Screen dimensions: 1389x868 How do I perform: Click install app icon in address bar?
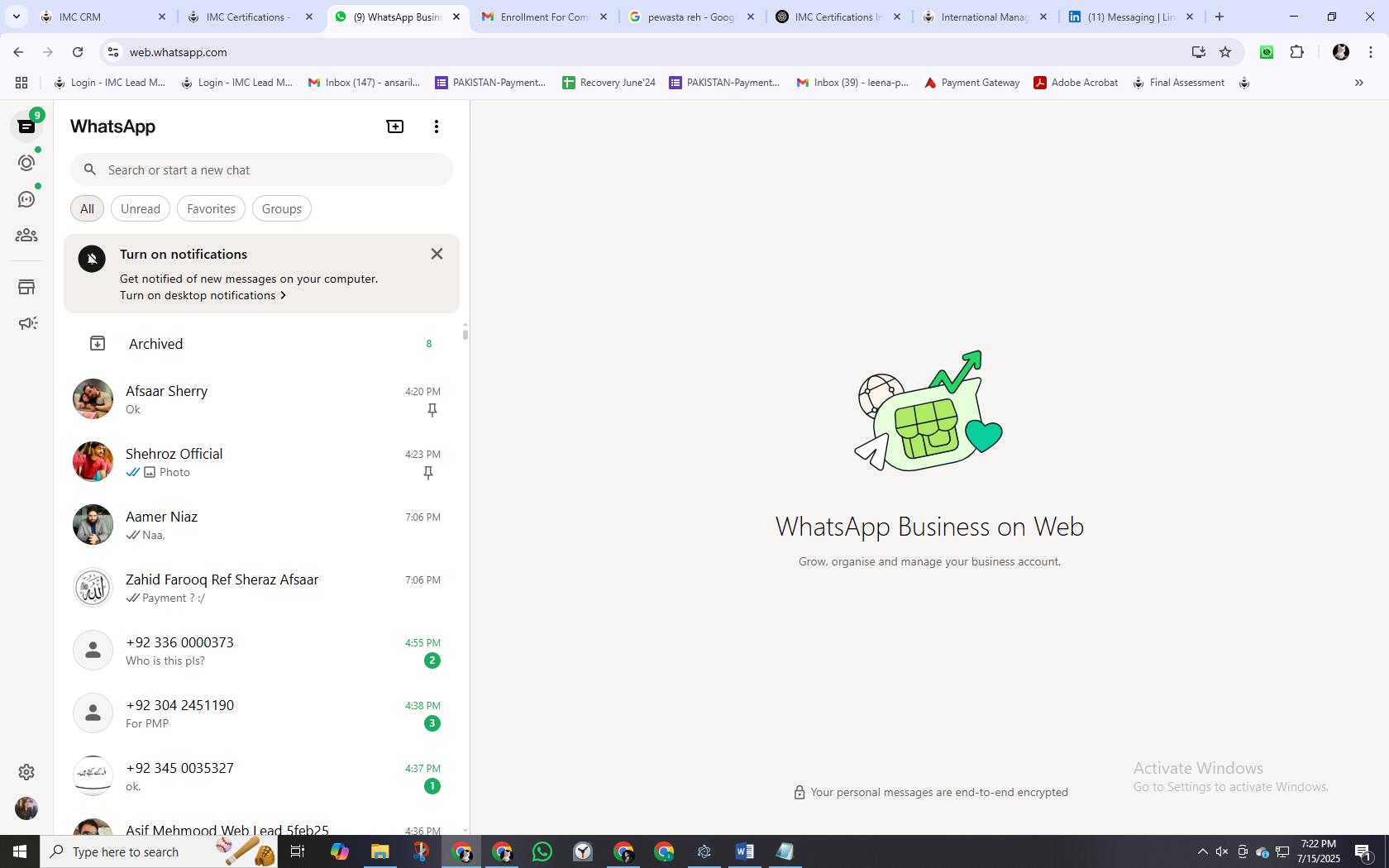(x=1198, y=52)
